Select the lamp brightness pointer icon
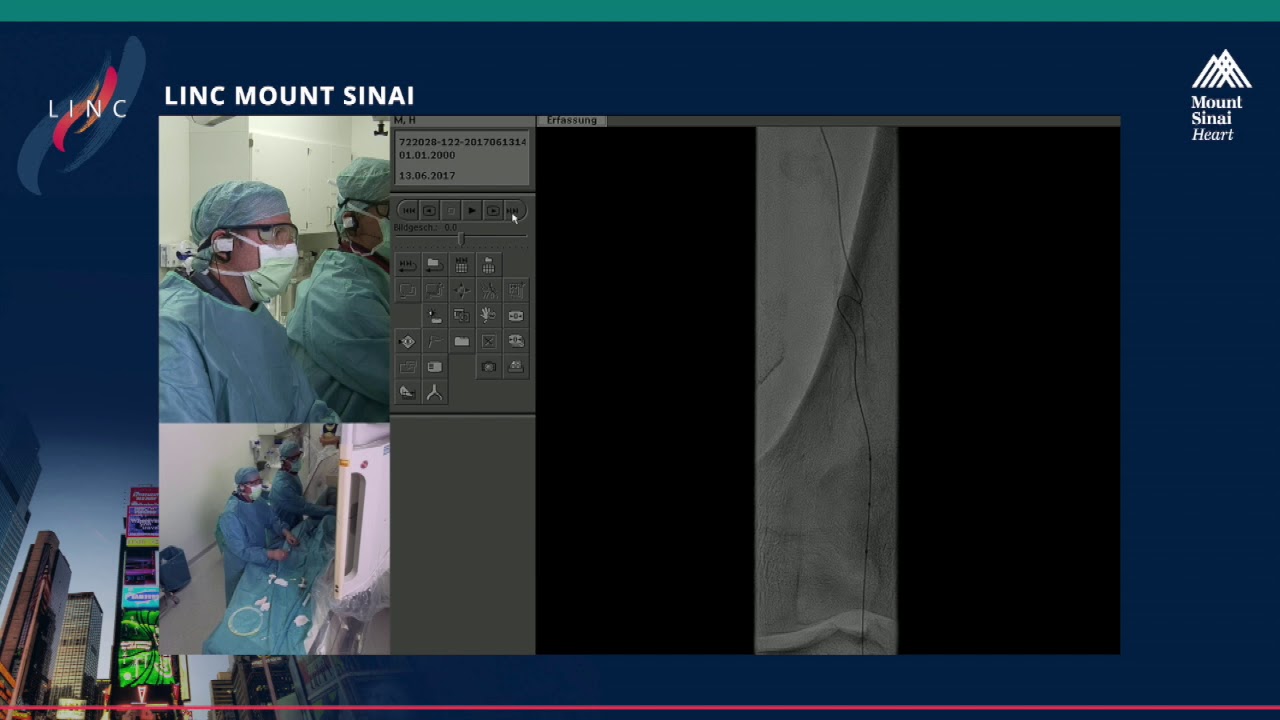1280x720 pixels. point(435,315)
